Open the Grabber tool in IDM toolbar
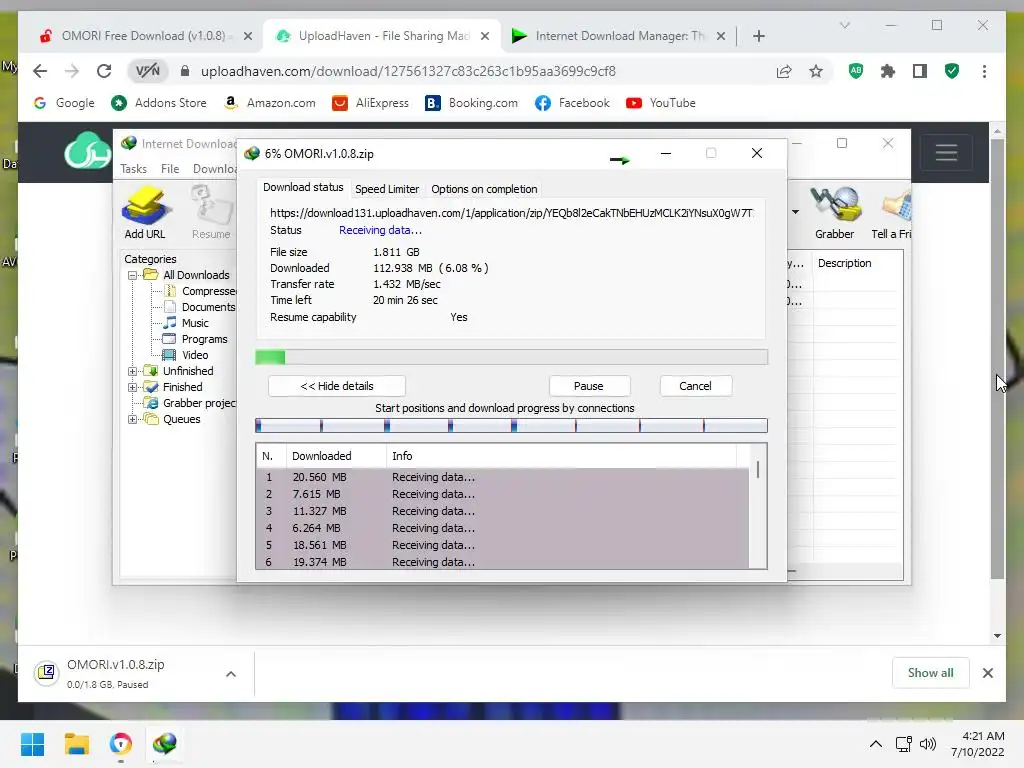The image size is (1024, 768). pos(834,212)
